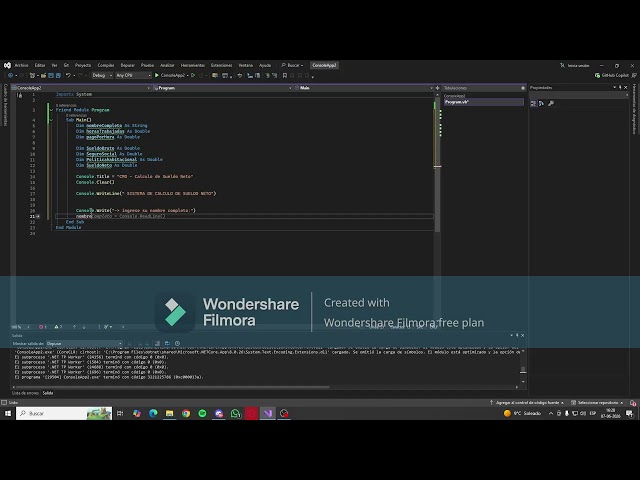The width and height of the screenshot is (640, 480).
Task: Select Program.vb in the Tabulaciones panel
Action: (484, 102)
